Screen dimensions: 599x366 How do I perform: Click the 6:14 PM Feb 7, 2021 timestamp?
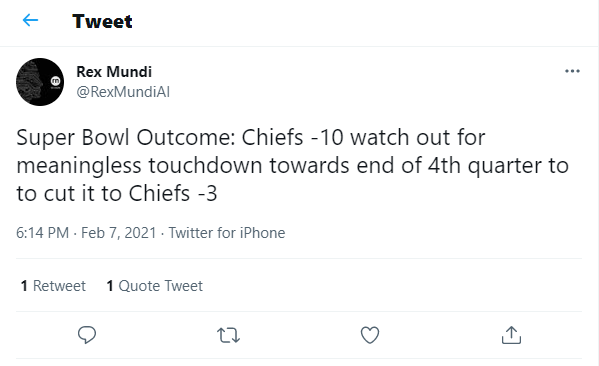pos(86,233)
